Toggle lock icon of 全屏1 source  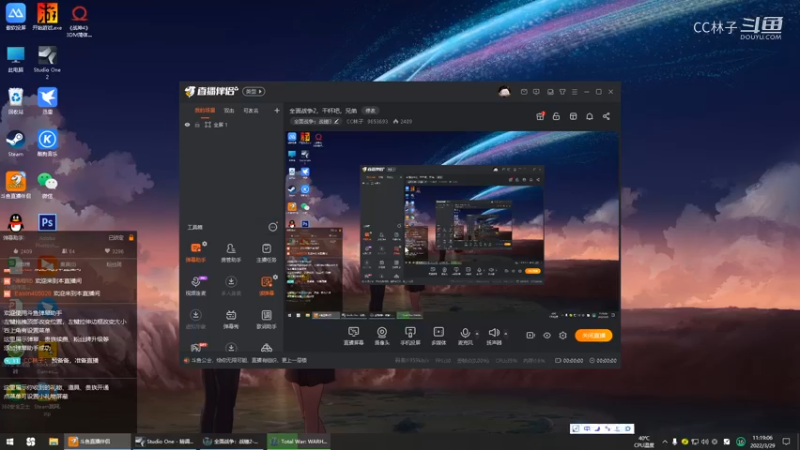point(197,124)
